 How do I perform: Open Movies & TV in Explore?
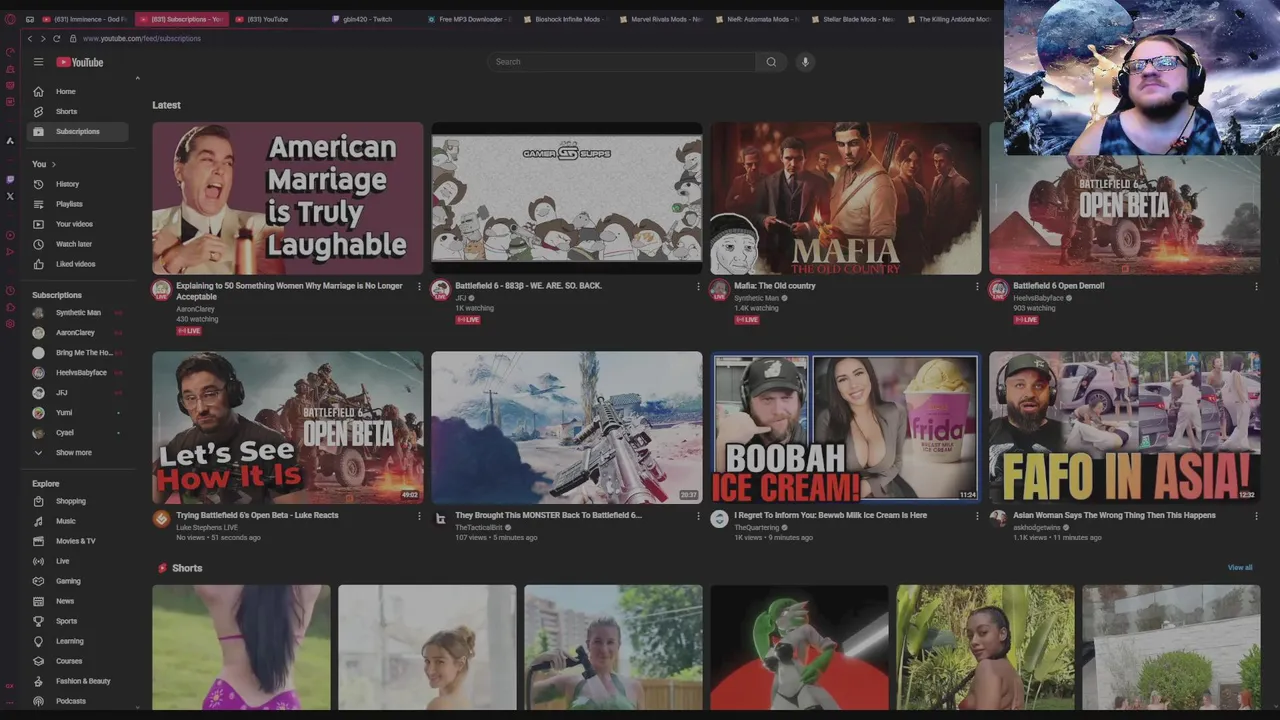[x=78, y=541]
